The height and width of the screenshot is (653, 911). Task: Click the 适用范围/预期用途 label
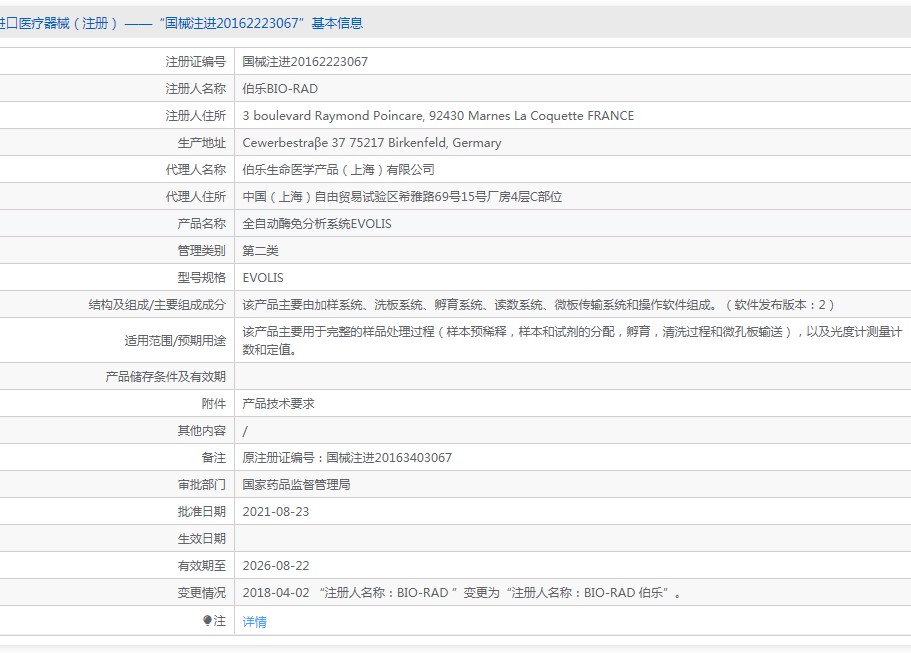click(175, 340)
